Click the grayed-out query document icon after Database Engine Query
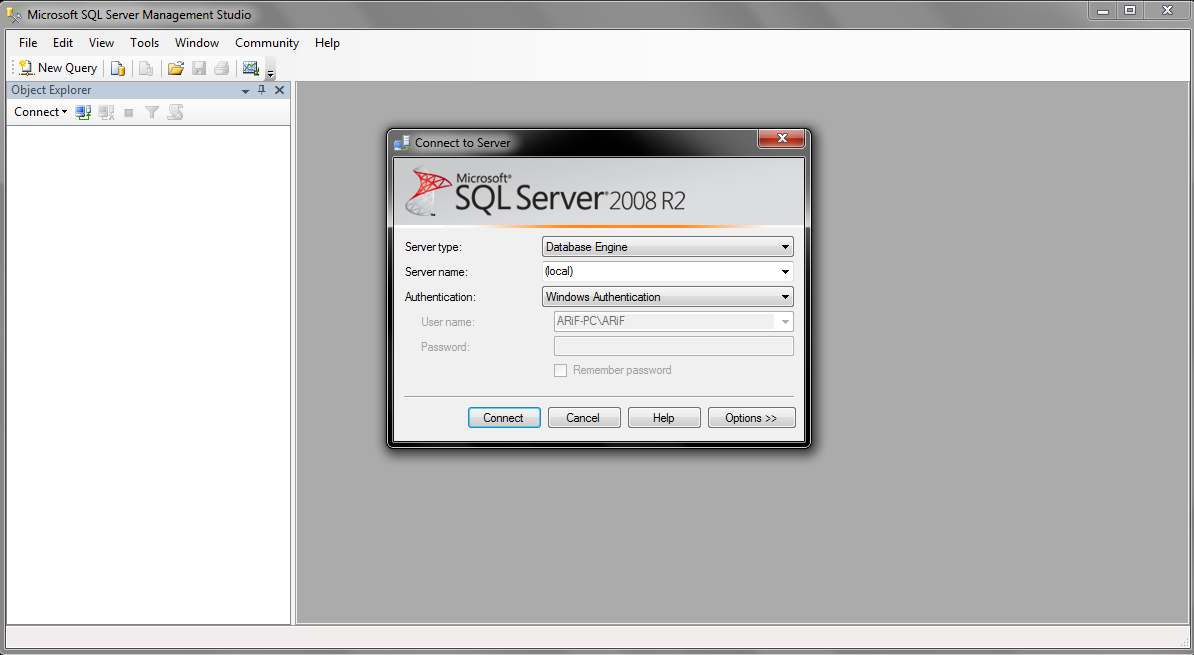 [146, 69]
